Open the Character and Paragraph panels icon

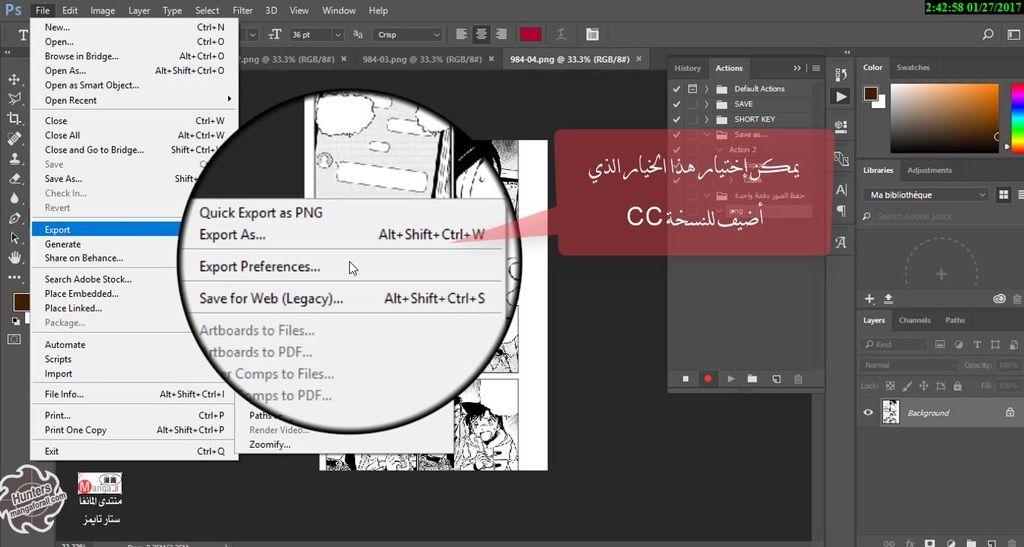(592, 35)
